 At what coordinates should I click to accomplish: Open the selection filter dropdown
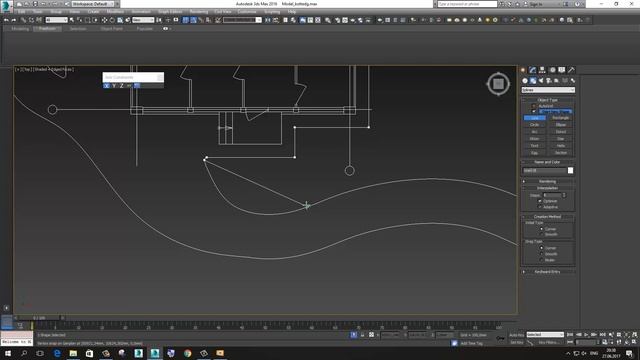(56, 20)
